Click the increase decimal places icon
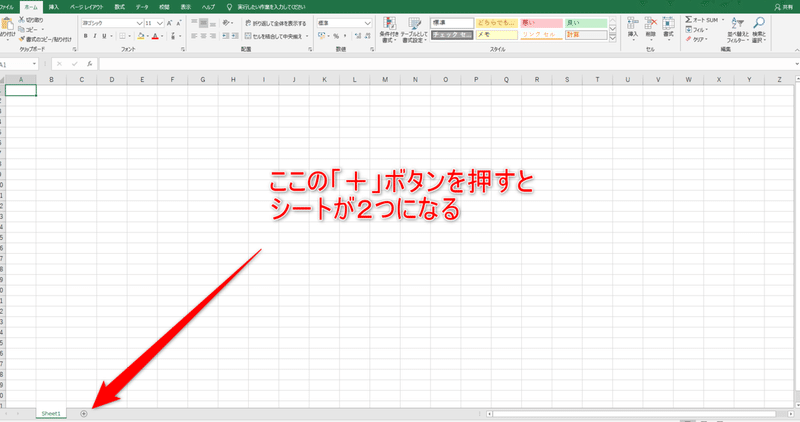This screenshot has width=800, height=422. pyautogui.click(x=358, y=36)
